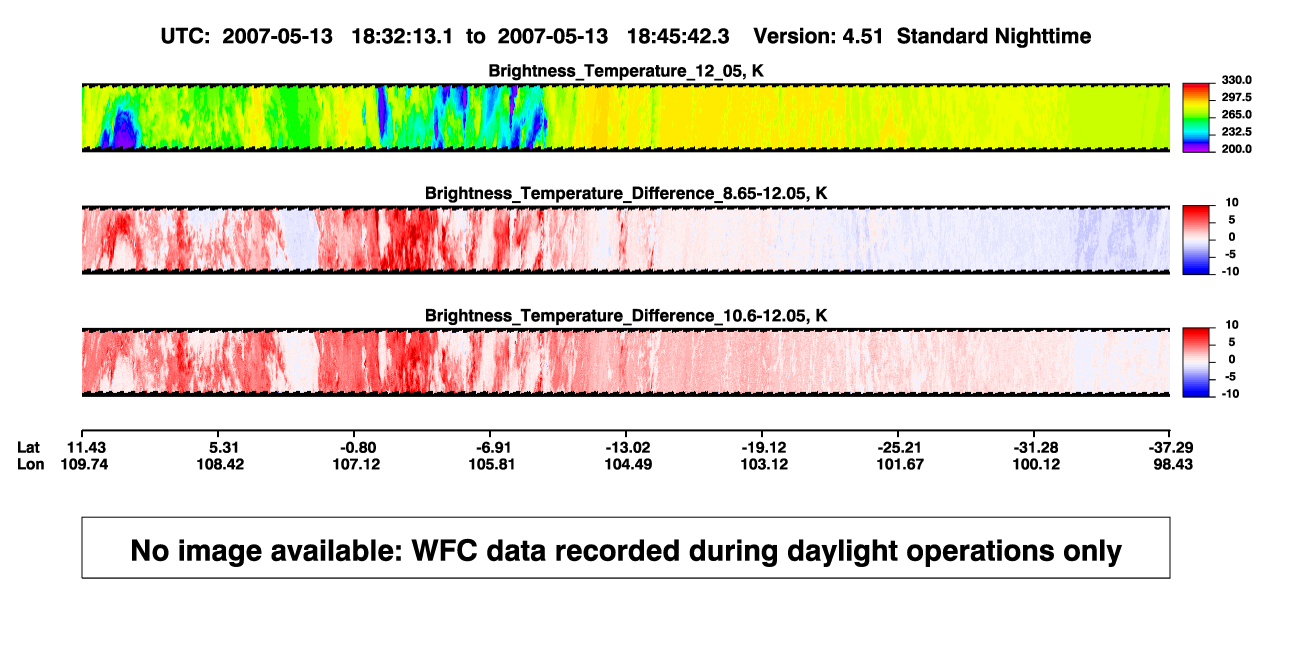Image resolution: width=1300 pixels, height=667 pixels.
Task: Click the 'Standard Nighttime' header text
Action: pyautogui.click(x=994, y=36)
